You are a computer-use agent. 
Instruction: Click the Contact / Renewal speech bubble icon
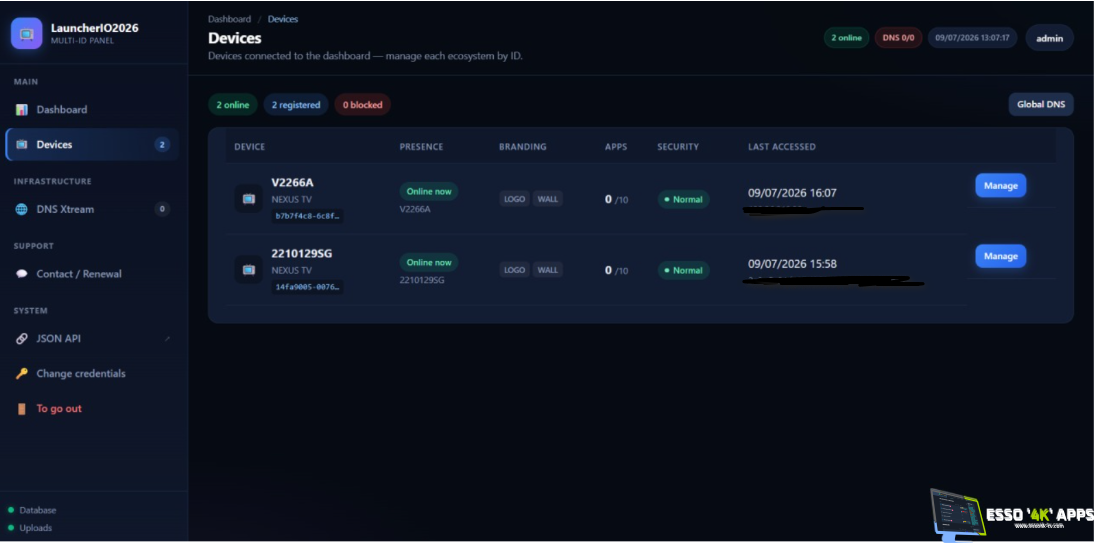coord(22,274)
